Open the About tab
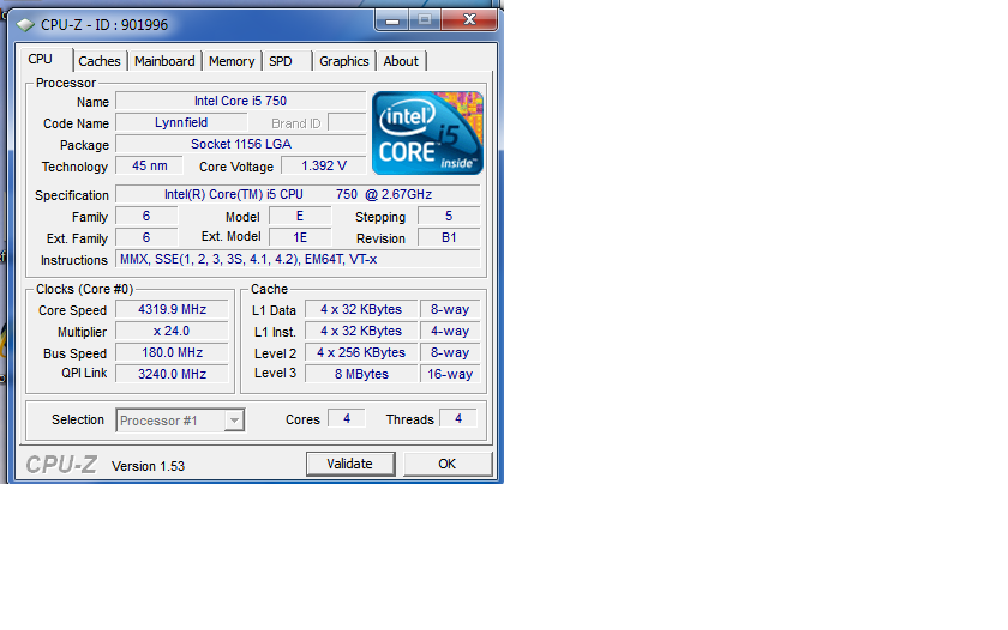Viewport: 1008px width, 630px height. point(400,61)
